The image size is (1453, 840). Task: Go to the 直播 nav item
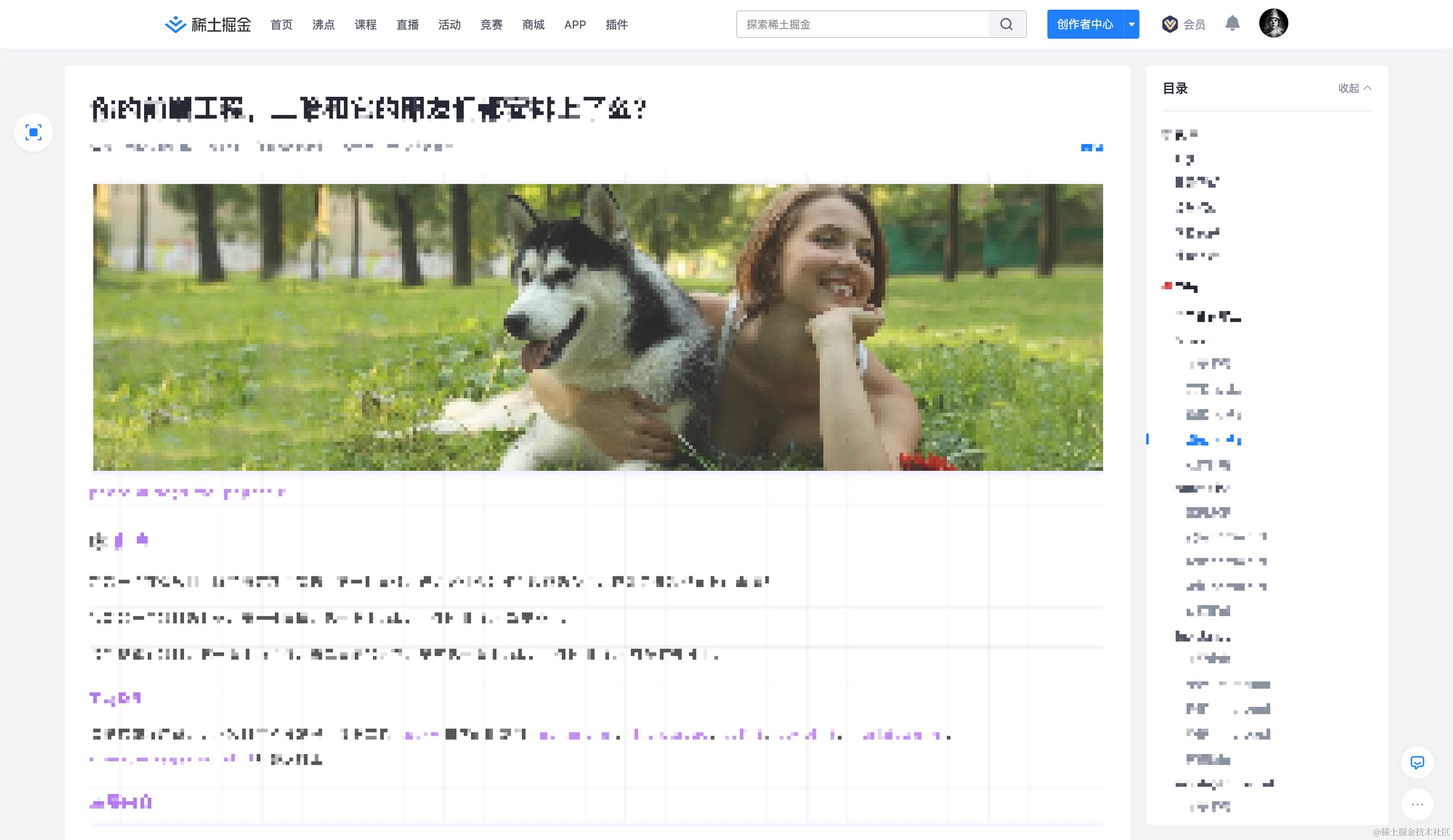point(407,25)
